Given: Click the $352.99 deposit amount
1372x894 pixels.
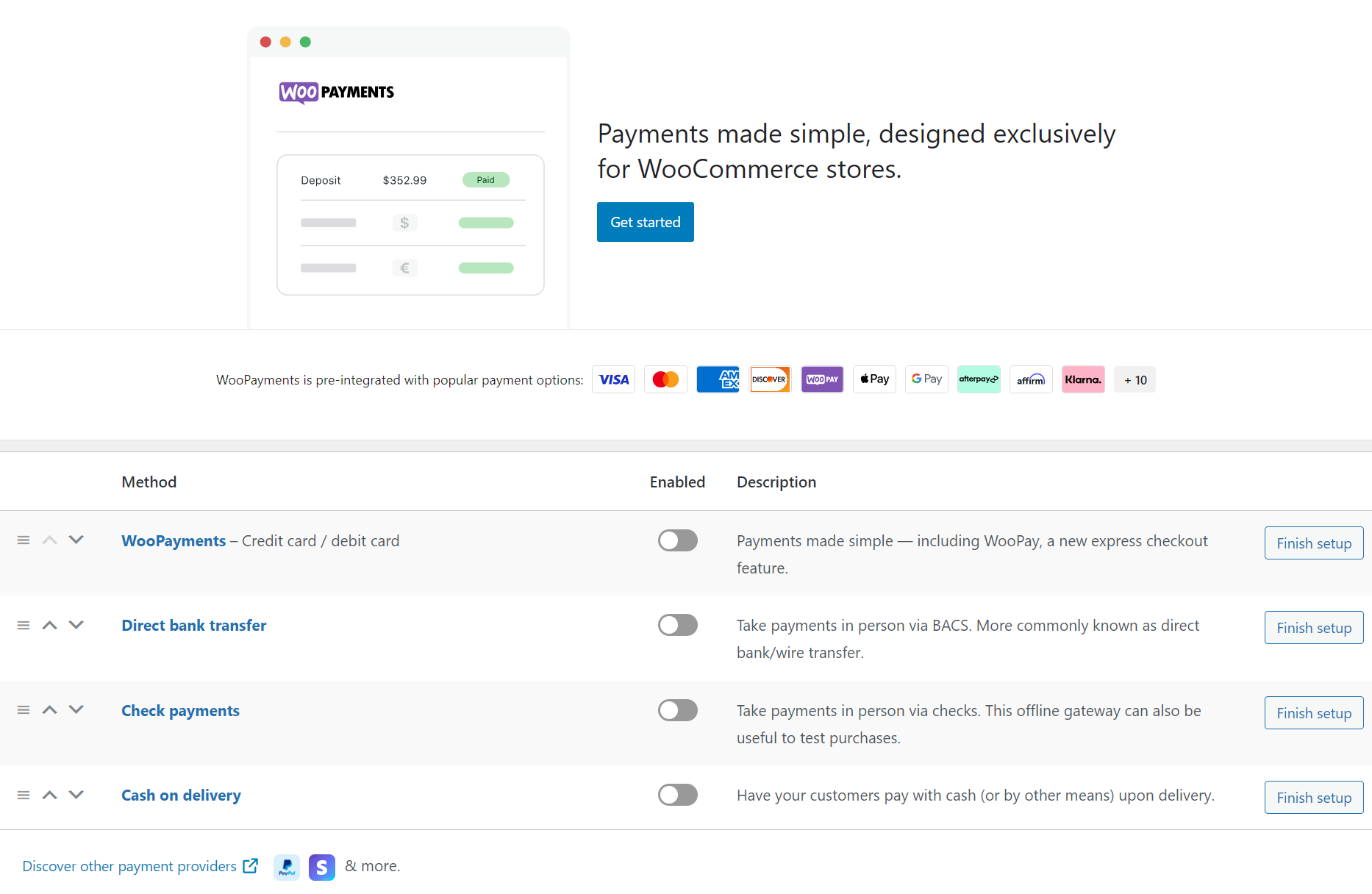Looking at the screenshot, I should click(x=404, y=180).
